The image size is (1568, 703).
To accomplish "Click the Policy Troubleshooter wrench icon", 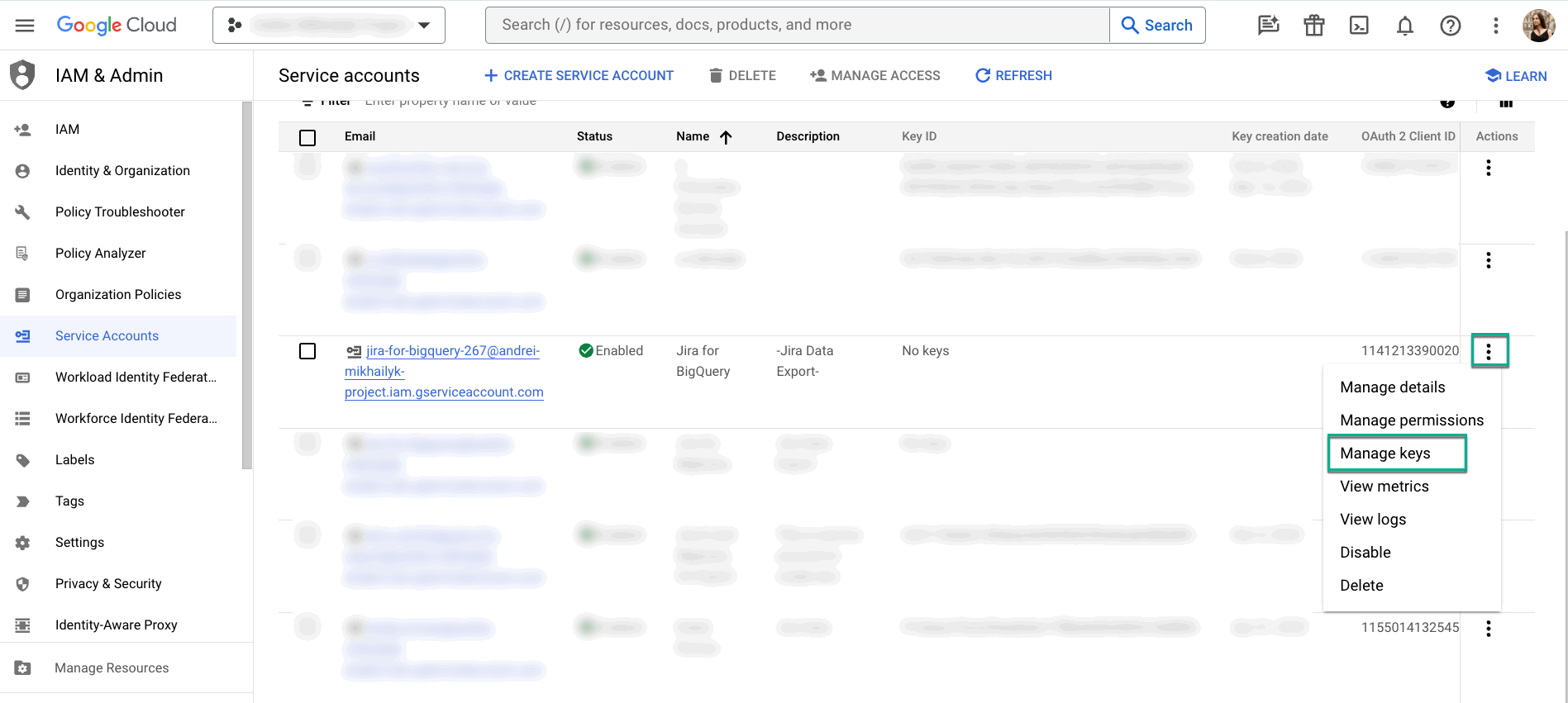I will point(23,212).
